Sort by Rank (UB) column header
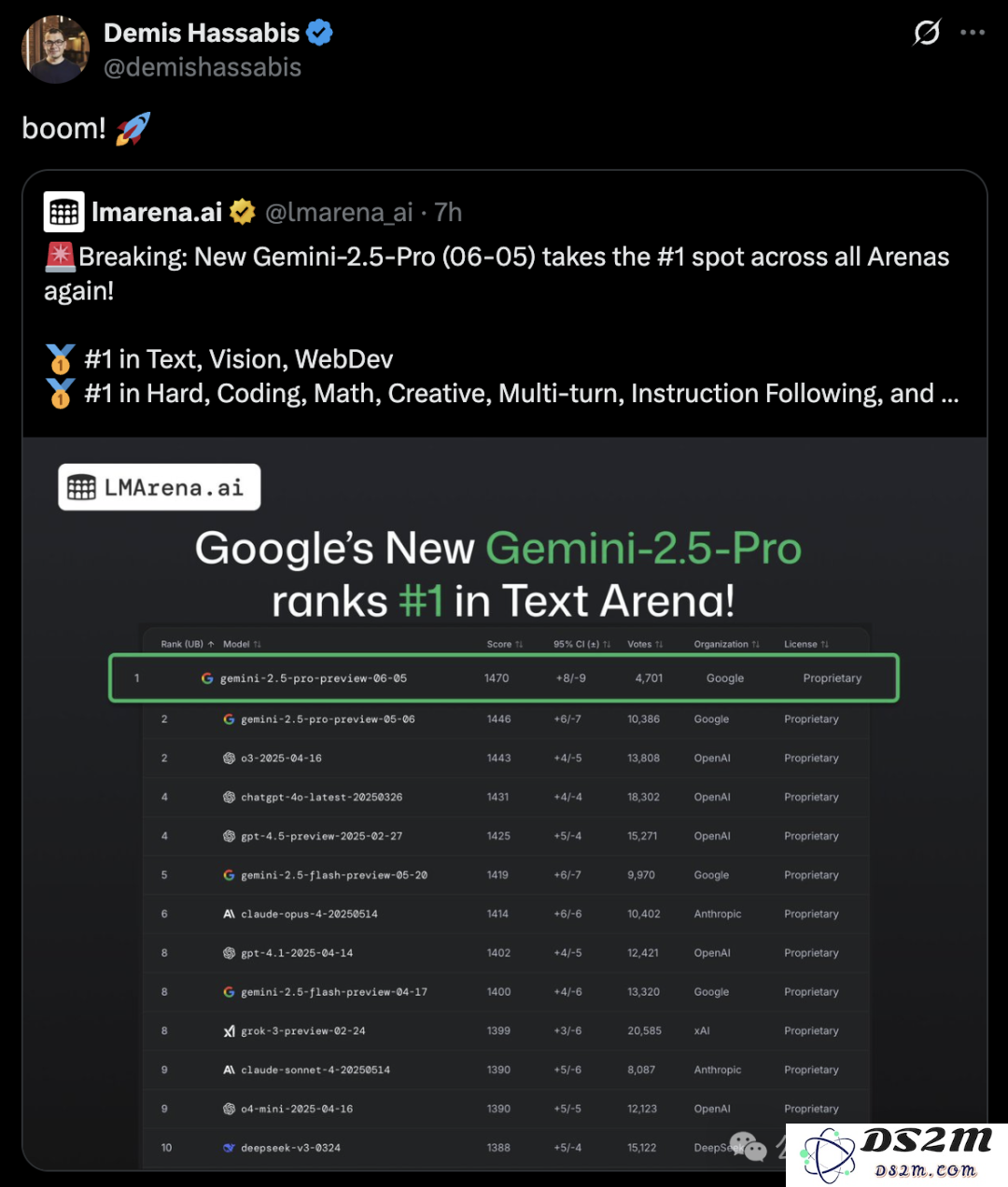The height and width of the screenshot is (1187, 1008). 188,644
